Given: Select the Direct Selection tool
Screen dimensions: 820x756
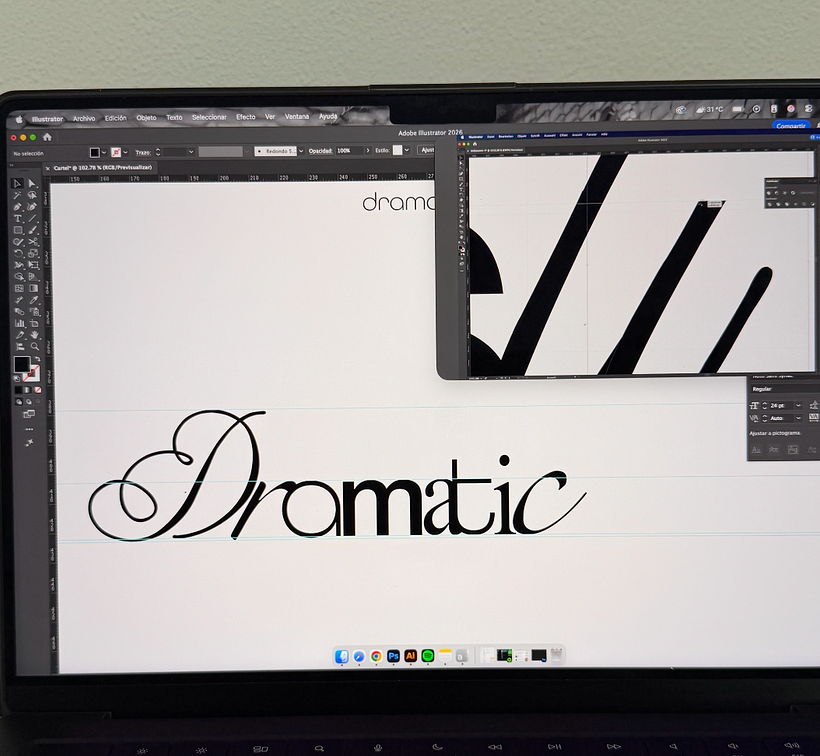Looking at the screenshot, I should coord(32,183).
